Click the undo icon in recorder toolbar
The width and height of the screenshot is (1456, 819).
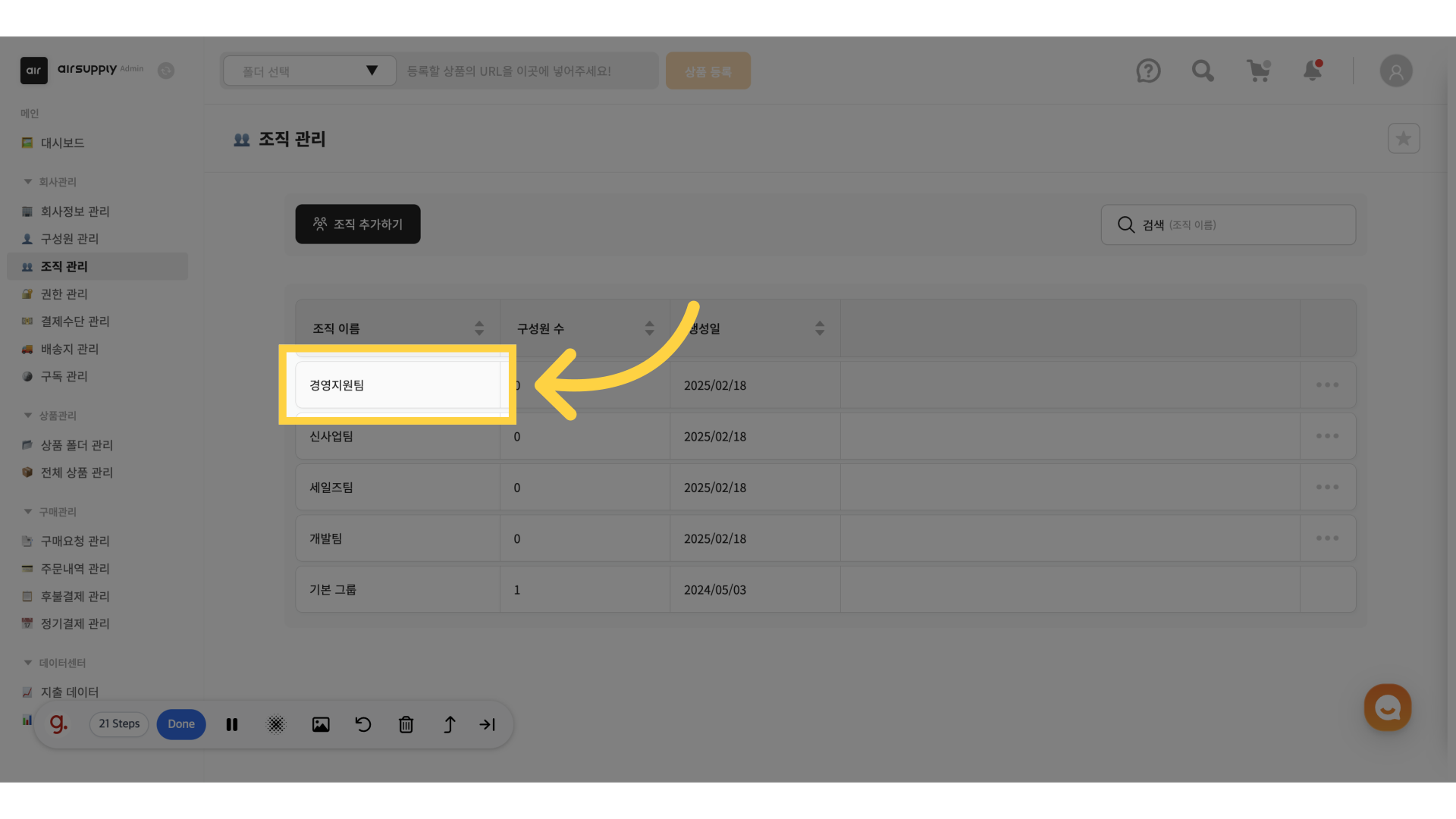tap(363, 724)
